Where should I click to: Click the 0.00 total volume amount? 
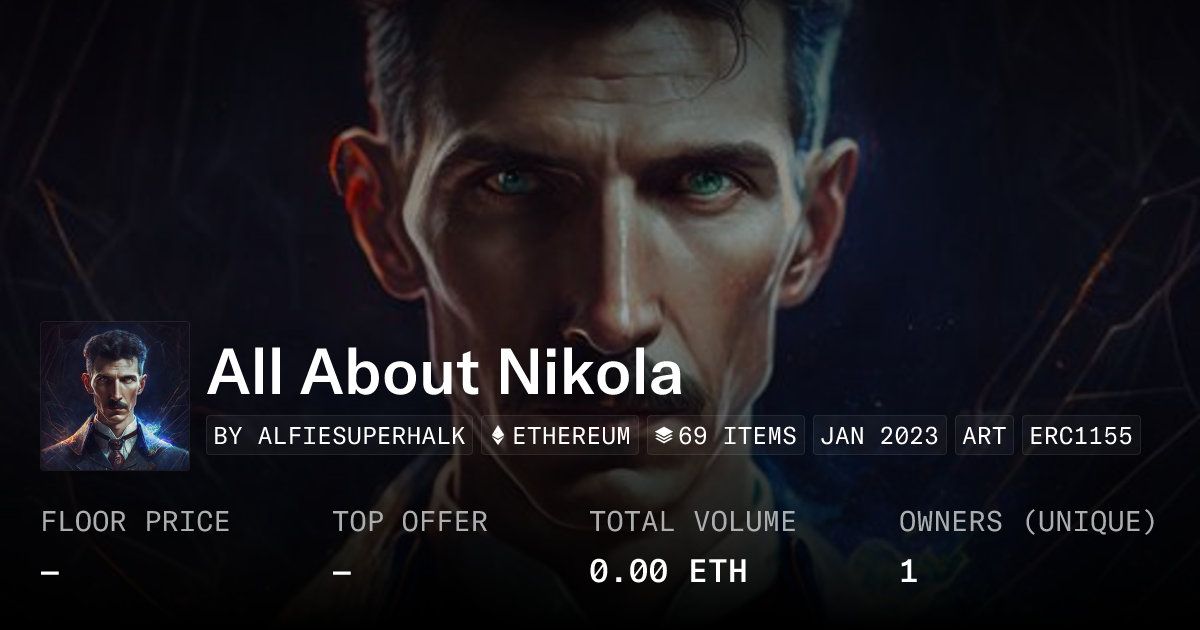pyautogui.click(x=629, y=572)
